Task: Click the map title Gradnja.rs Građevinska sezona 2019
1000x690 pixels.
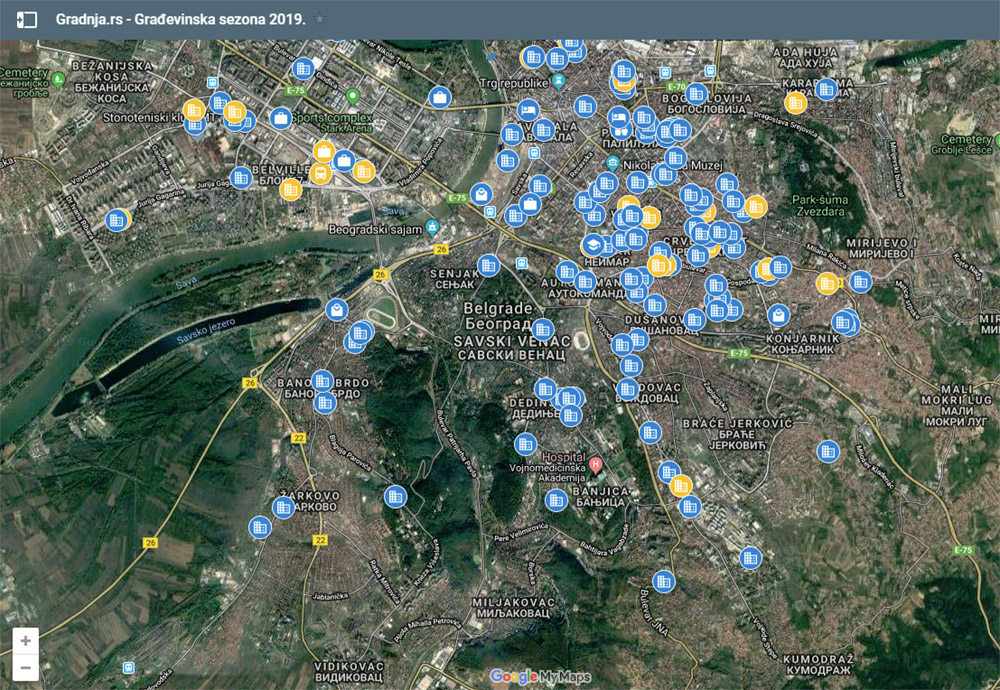Action: (181, 19)
